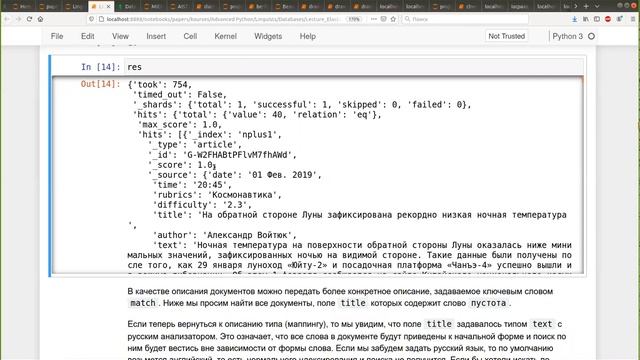Reset the 170% zoom level badge
The height and width of the screenshot is (360, 640).
click(353, 19)
